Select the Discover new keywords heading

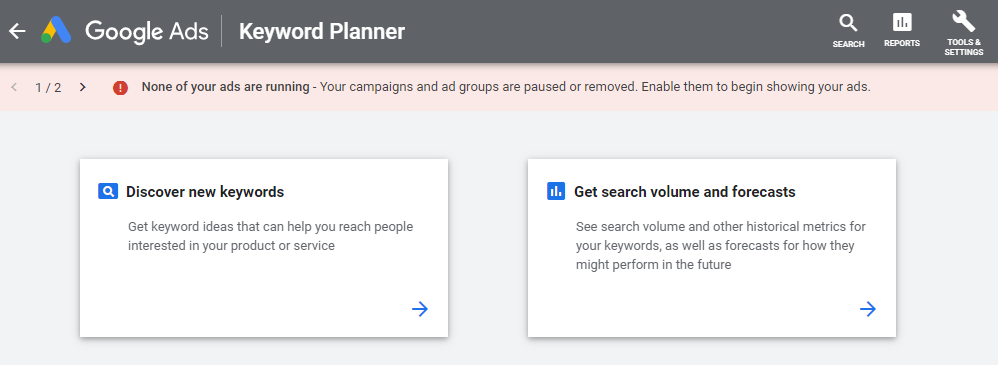click(205, 192)
